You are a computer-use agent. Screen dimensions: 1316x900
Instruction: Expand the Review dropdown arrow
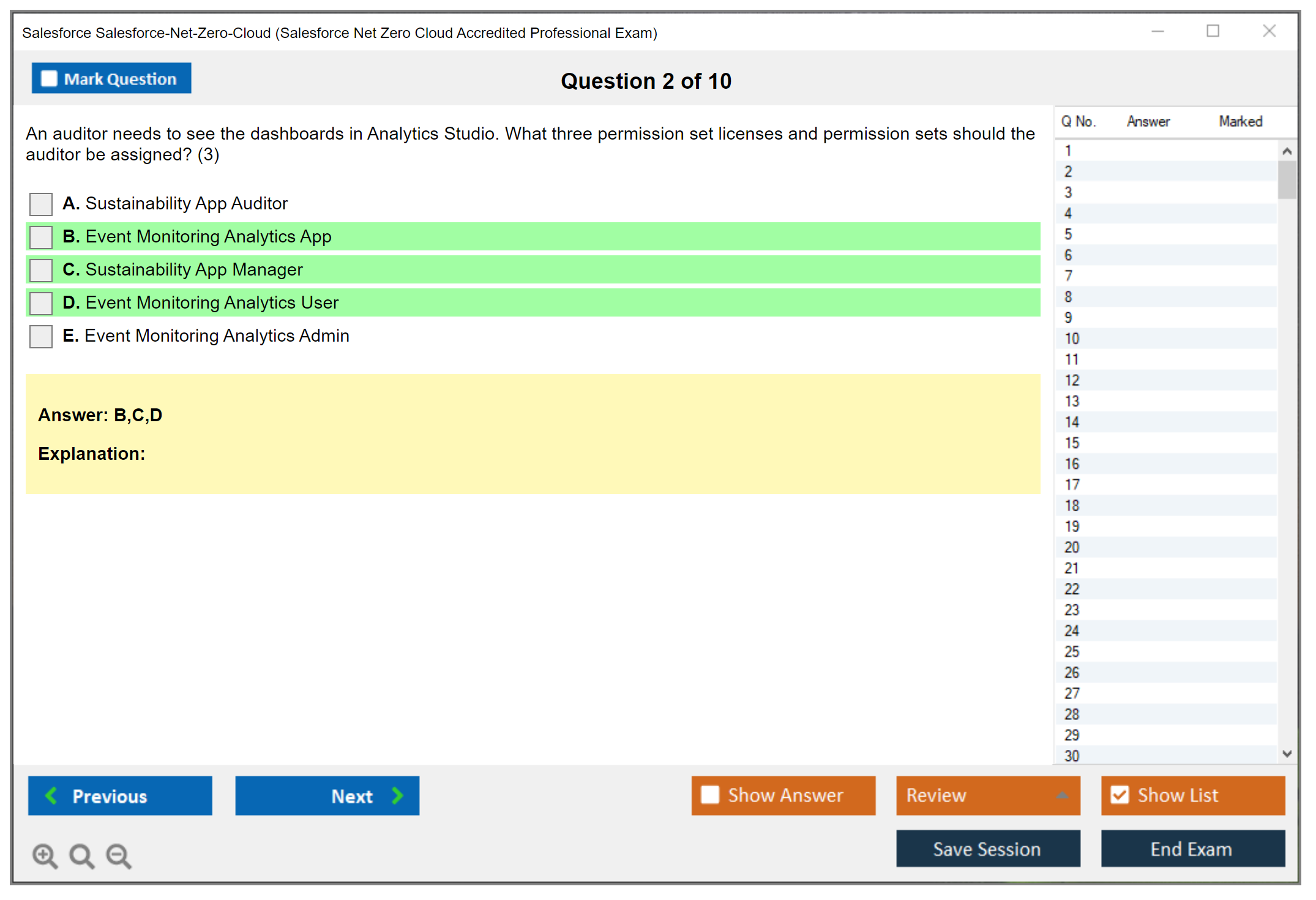click(1063, 795)
